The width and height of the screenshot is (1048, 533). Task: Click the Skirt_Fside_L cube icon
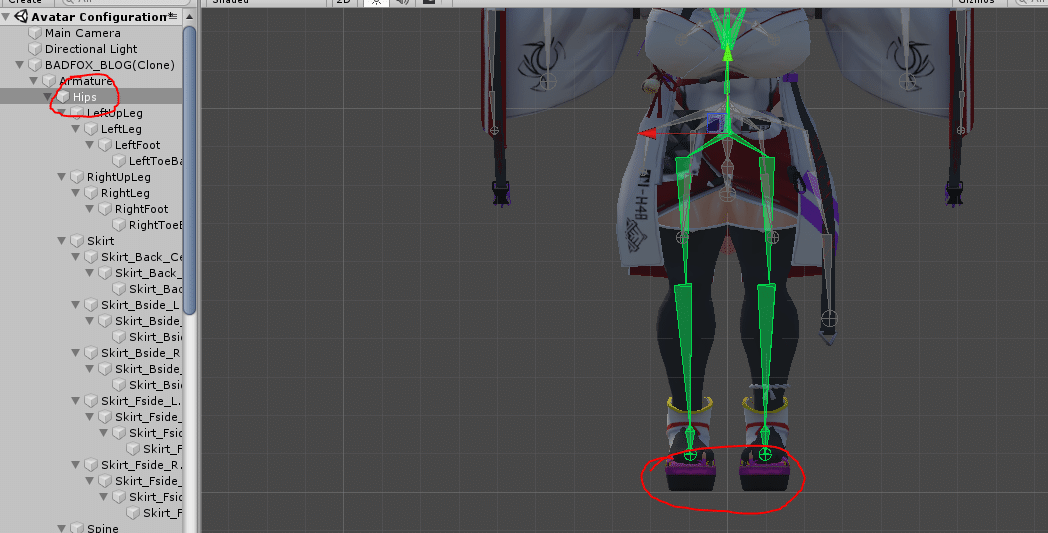[91, 401]
